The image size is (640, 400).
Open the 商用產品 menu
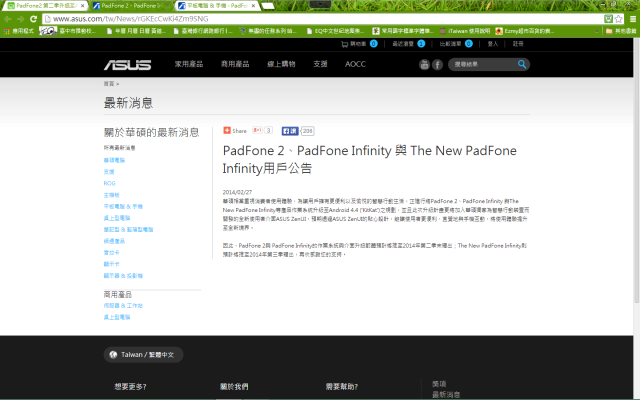click(235, 64)
